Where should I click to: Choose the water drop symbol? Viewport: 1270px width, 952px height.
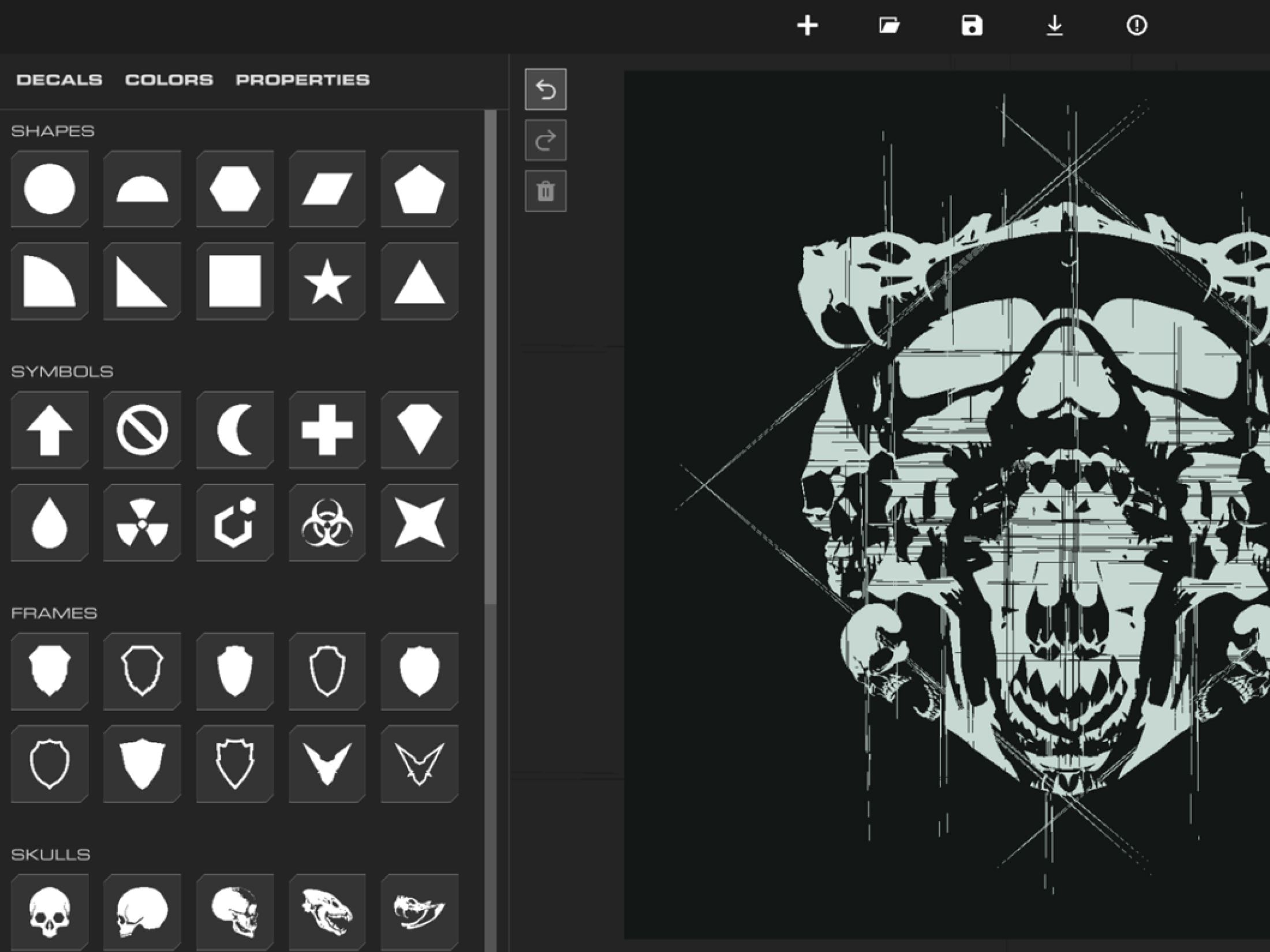50,523
